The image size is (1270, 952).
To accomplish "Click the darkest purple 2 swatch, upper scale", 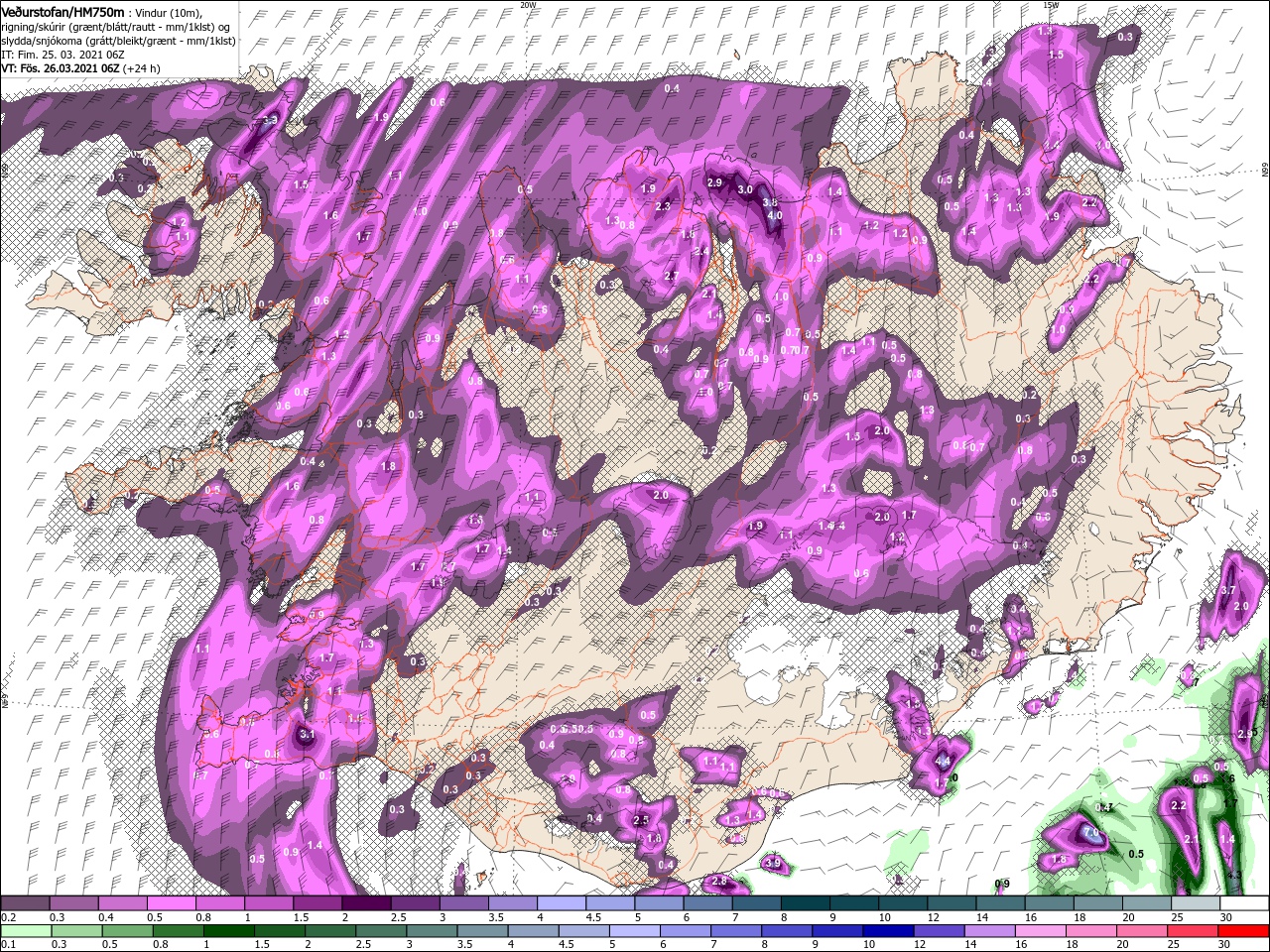I will [x=366, y=903].
